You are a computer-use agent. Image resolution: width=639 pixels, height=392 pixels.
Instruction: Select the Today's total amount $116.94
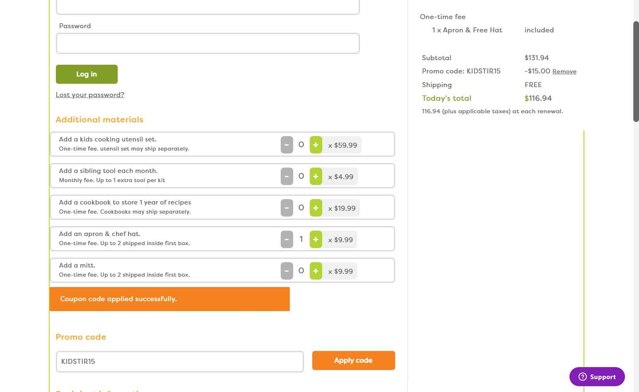click(538, 98)
